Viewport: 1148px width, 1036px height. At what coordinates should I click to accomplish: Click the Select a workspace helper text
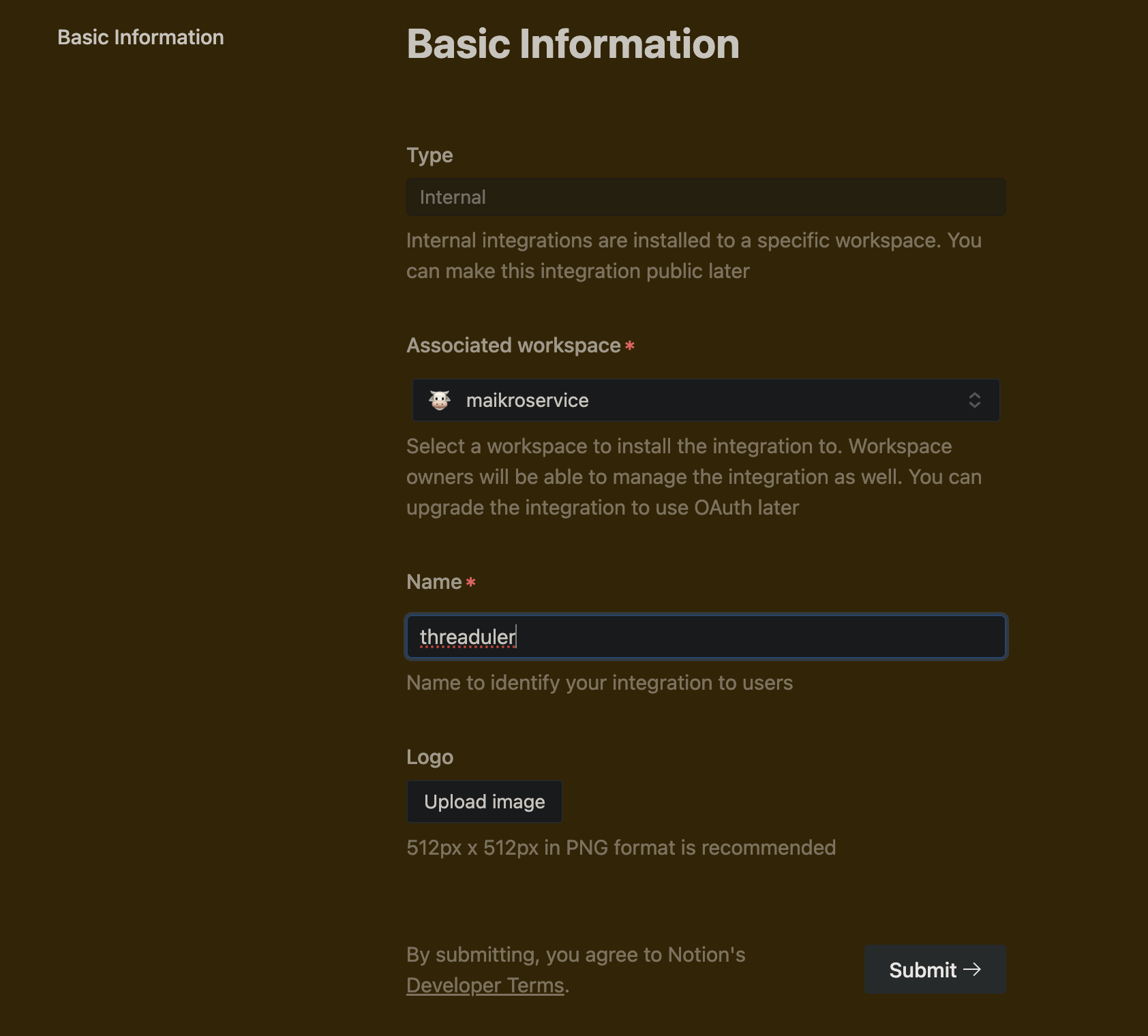click(694, 477)
